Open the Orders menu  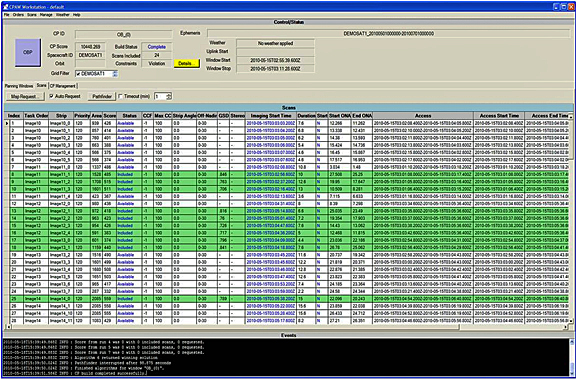[x=18, y=15]
